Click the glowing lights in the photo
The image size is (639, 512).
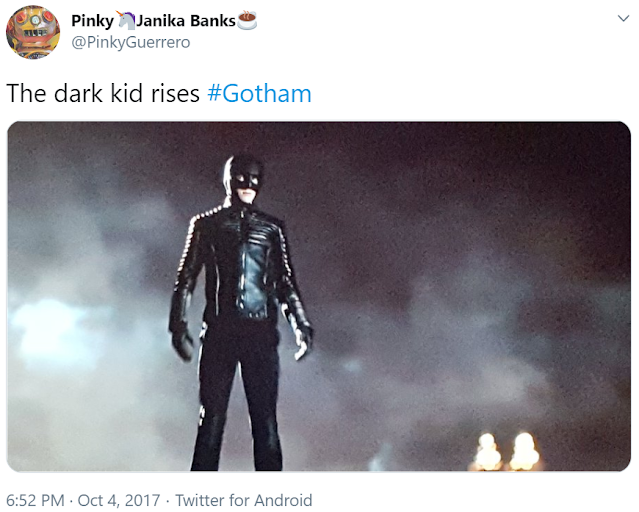click(506, 451)
